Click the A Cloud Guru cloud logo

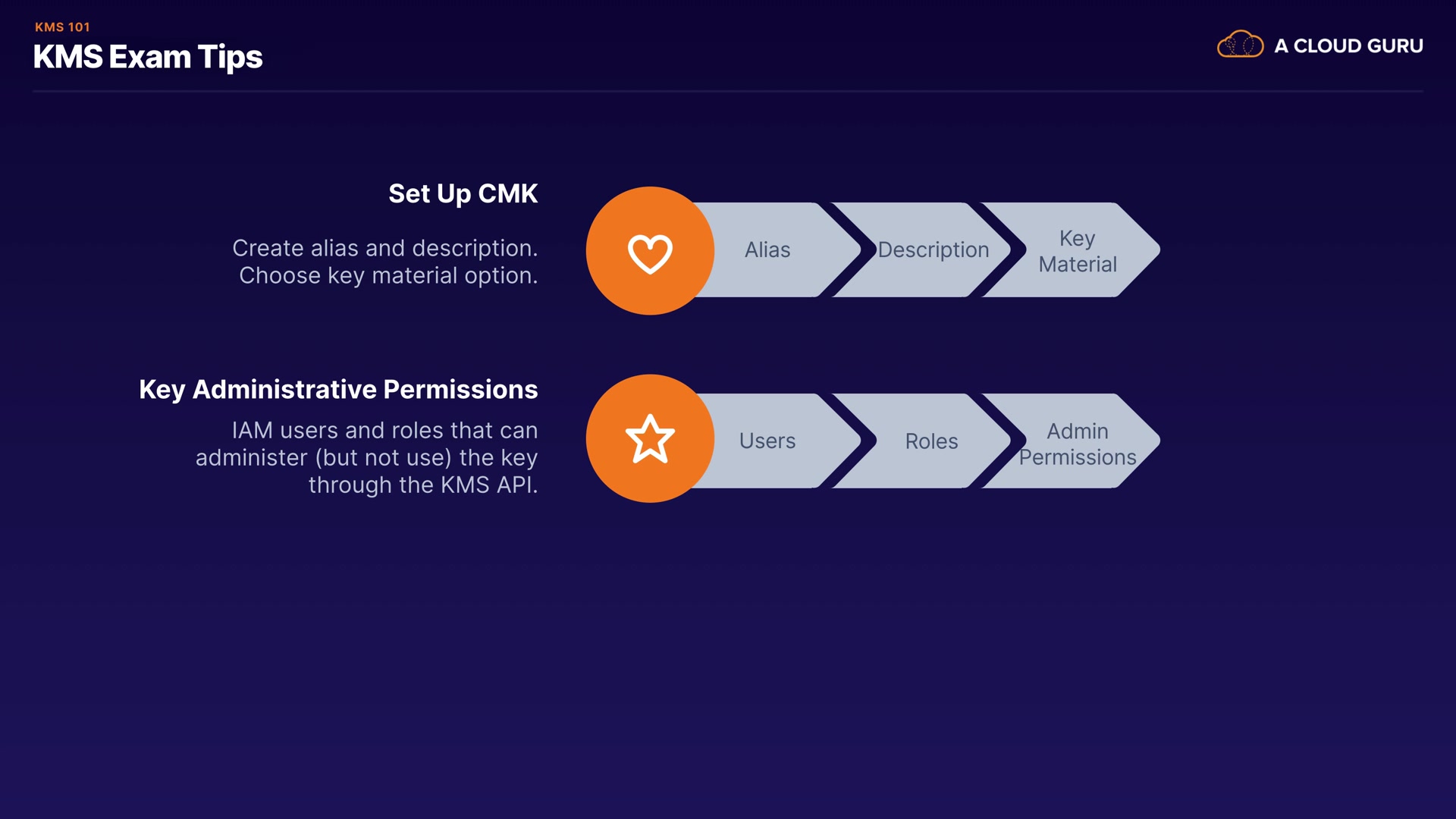pyautogui.click(x=1240, y=45)
